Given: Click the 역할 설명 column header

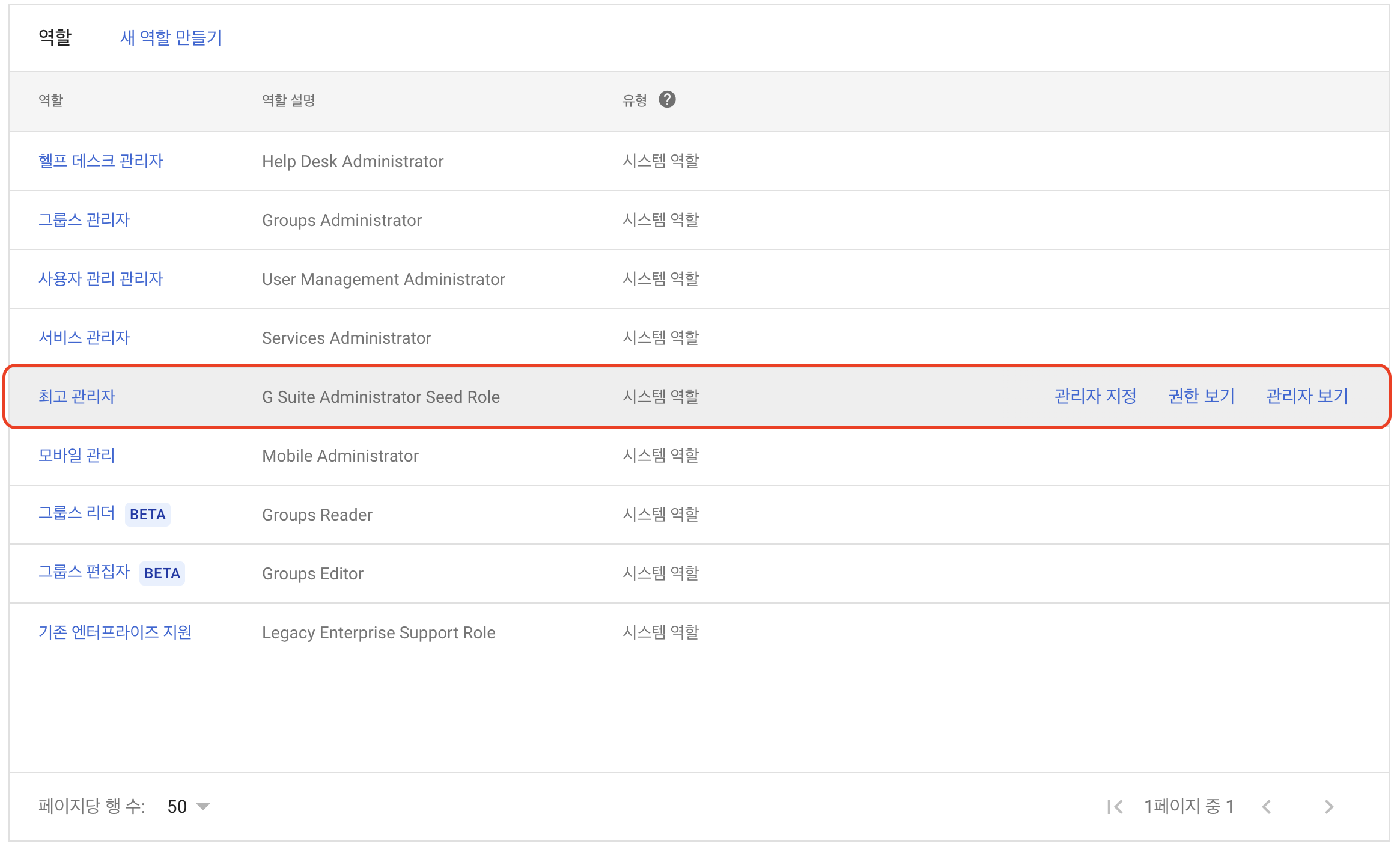Looking at the screenshot, I should click(288, 100).
